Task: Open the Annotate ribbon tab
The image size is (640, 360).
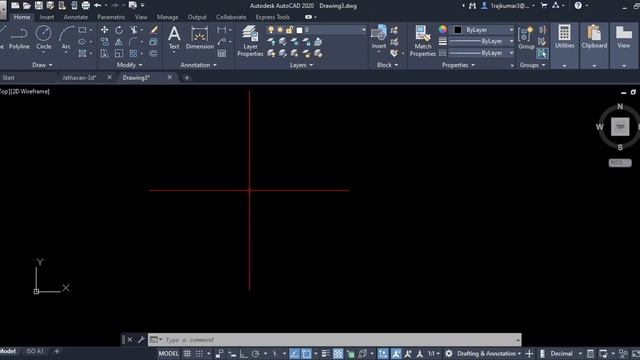Action: click(76, 17)
